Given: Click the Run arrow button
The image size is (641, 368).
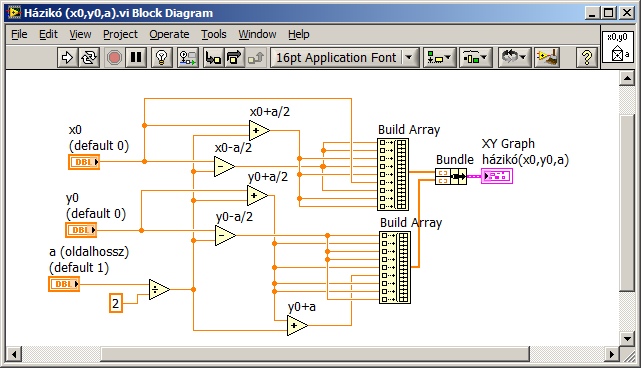Looking at the screenshot, I should (67, 58).
